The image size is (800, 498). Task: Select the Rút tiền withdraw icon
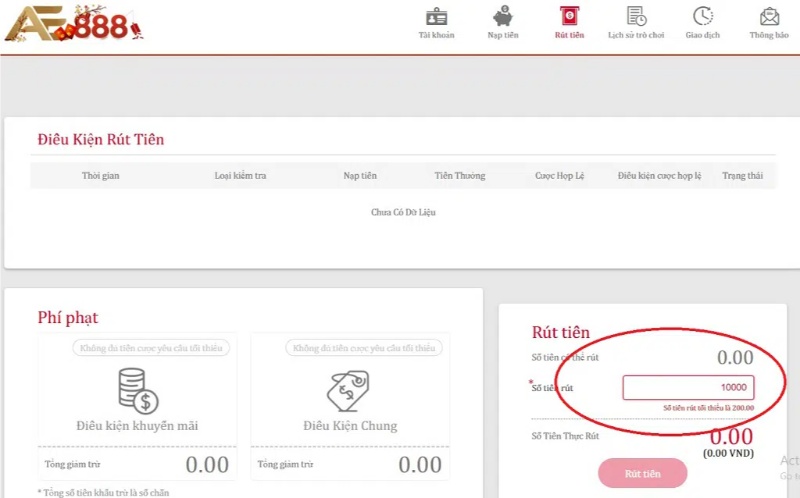point(569,17)
